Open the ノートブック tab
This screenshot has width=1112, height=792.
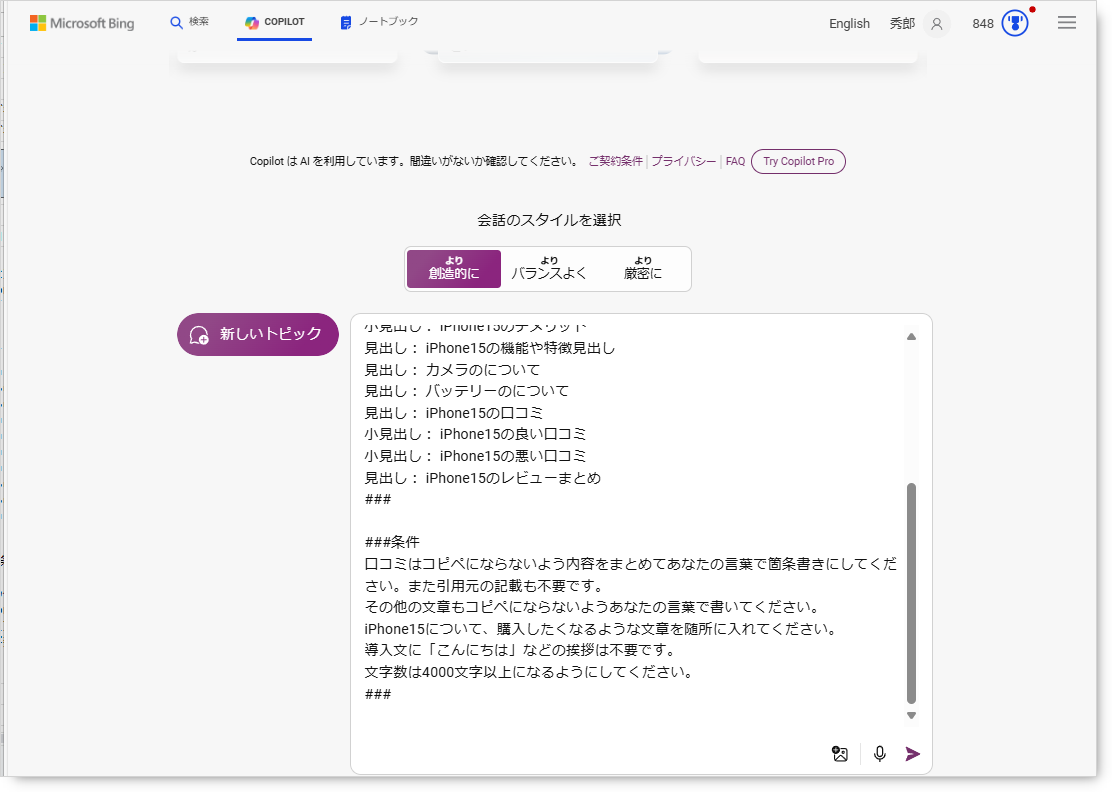pos(379,22)
